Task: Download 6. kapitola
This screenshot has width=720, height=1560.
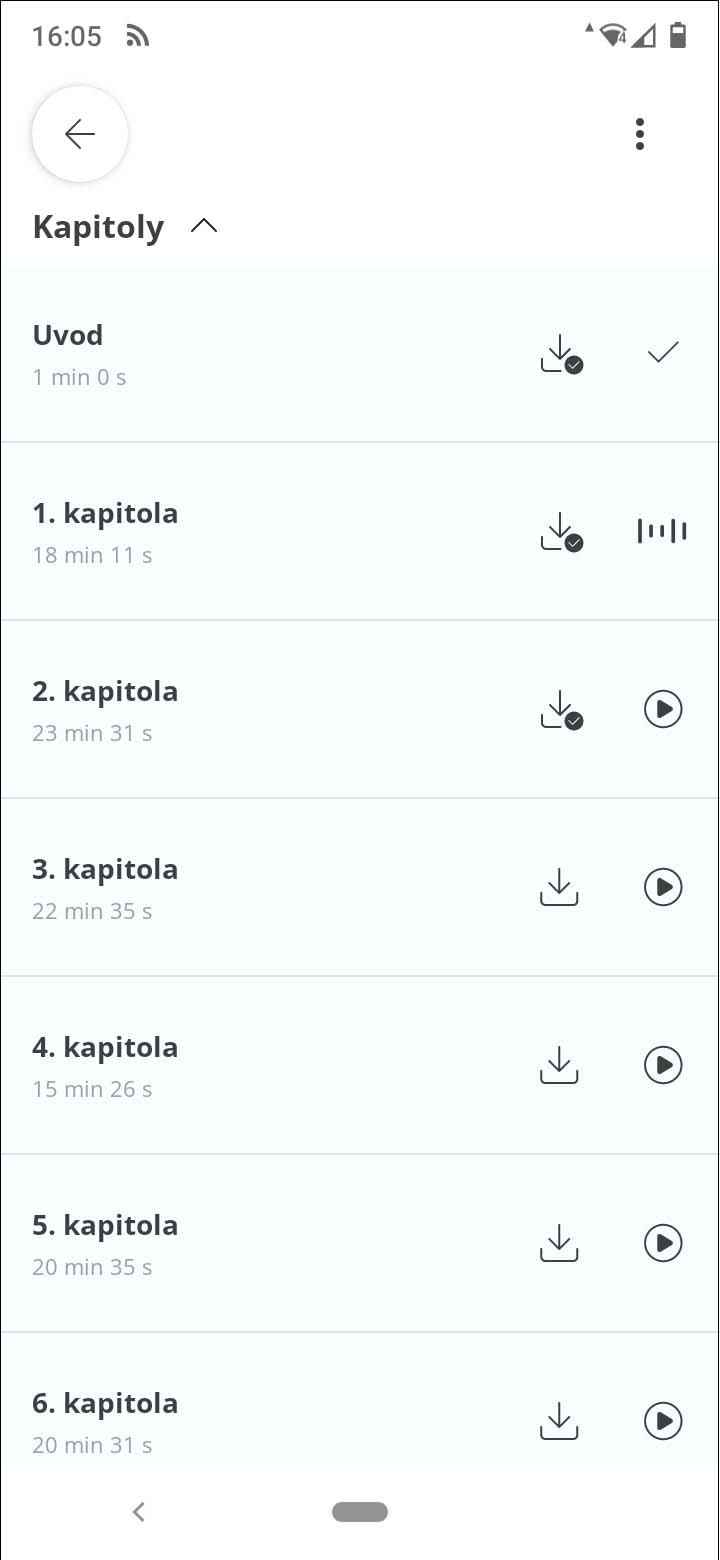Action: click(560, 1421)
